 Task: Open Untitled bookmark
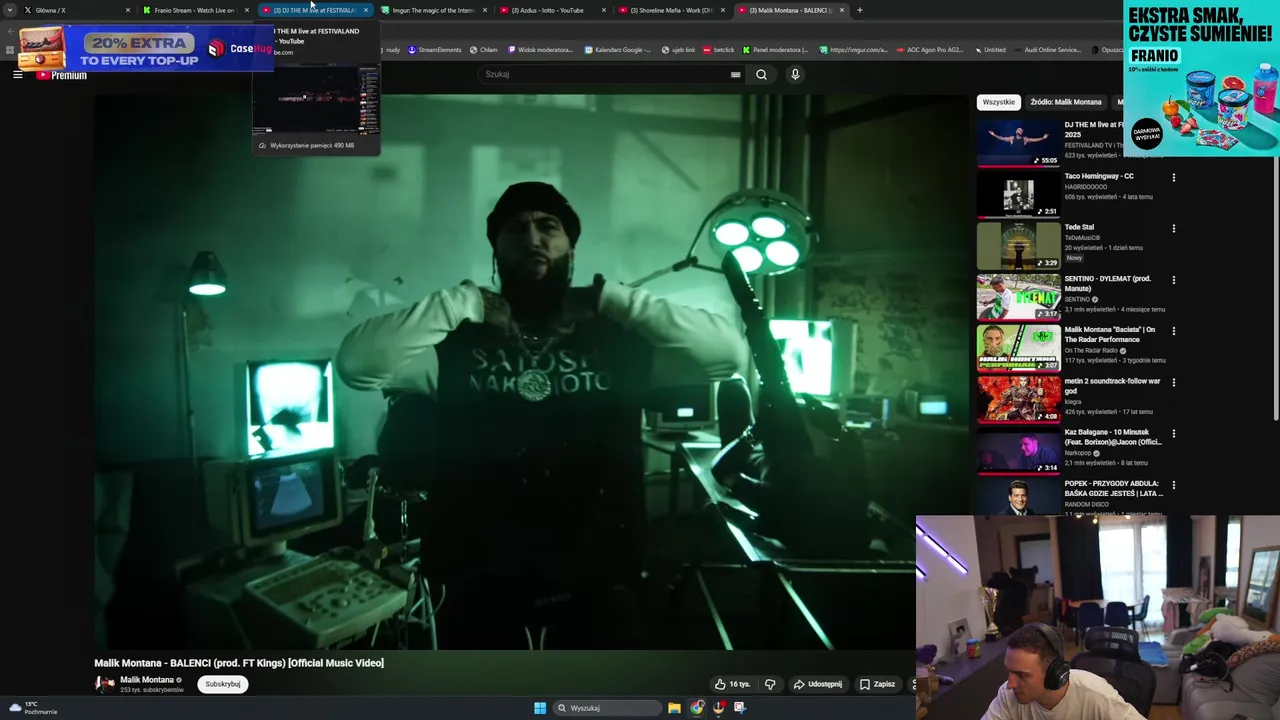[990, 50]
